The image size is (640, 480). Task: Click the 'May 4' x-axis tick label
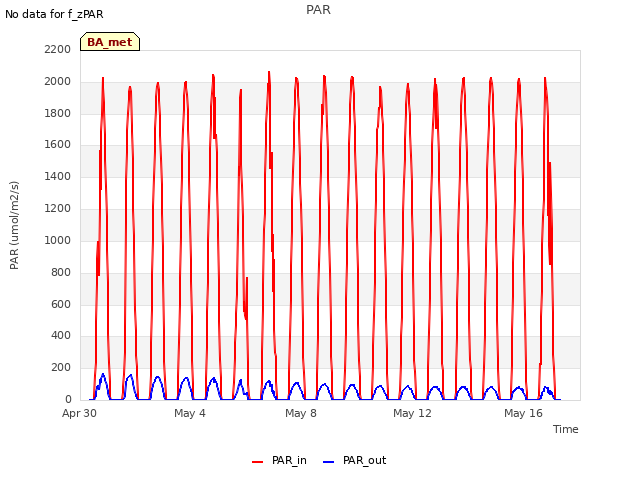[x=190, y=413]
